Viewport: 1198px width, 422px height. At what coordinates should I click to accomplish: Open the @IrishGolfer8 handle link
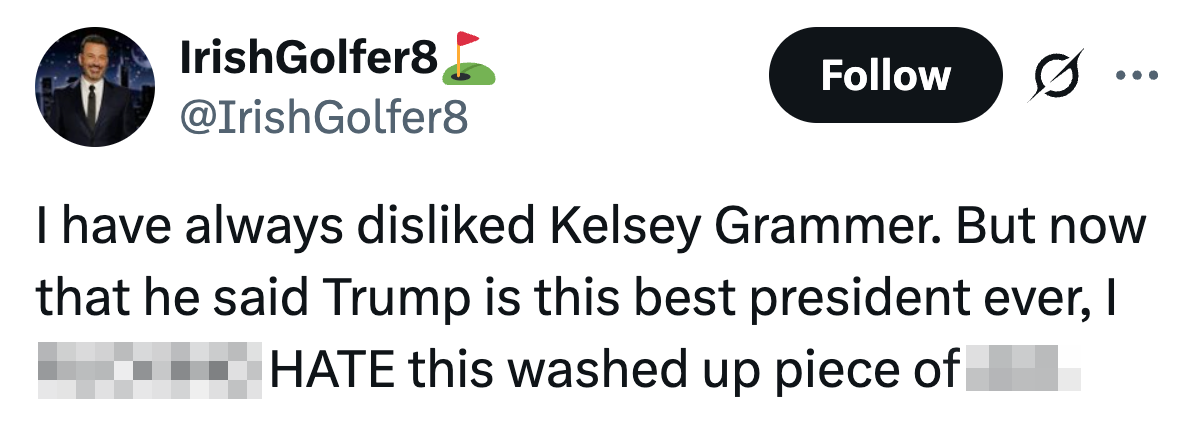tap(323, 120)
